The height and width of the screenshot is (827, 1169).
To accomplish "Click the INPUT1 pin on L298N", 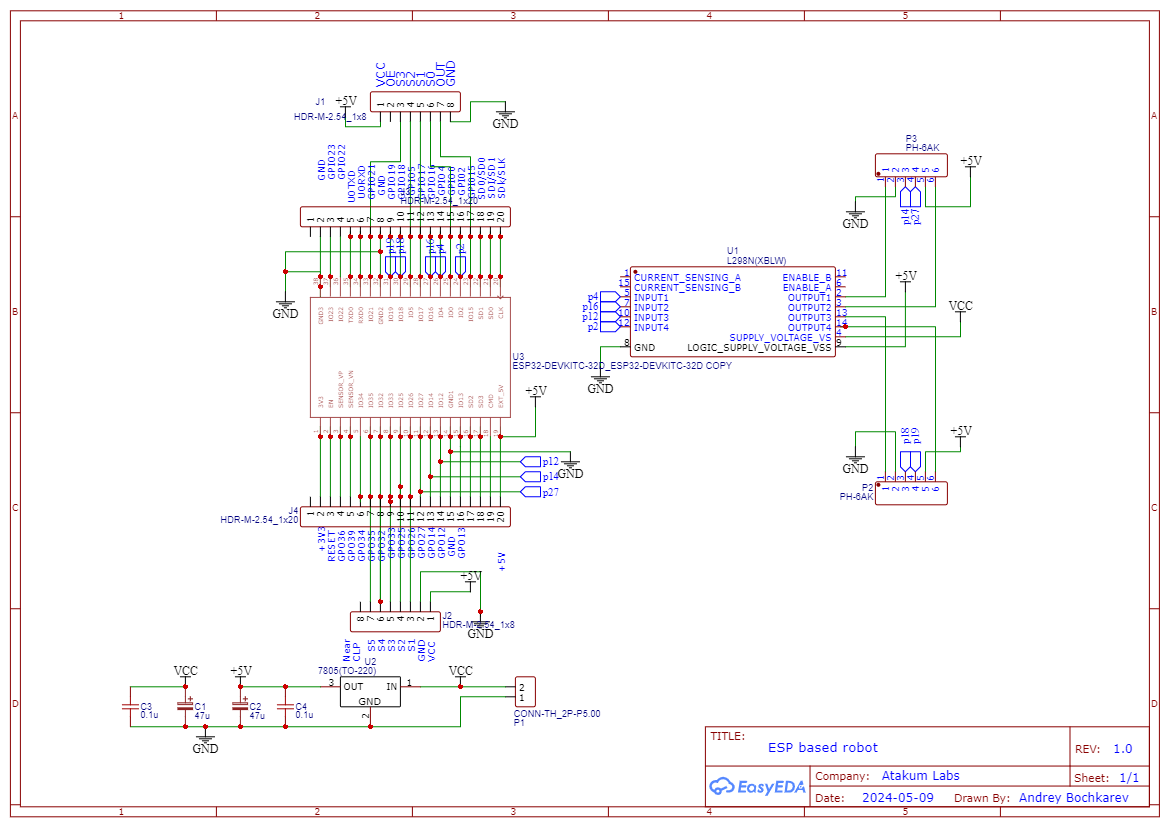I will [x=651, y=298].
